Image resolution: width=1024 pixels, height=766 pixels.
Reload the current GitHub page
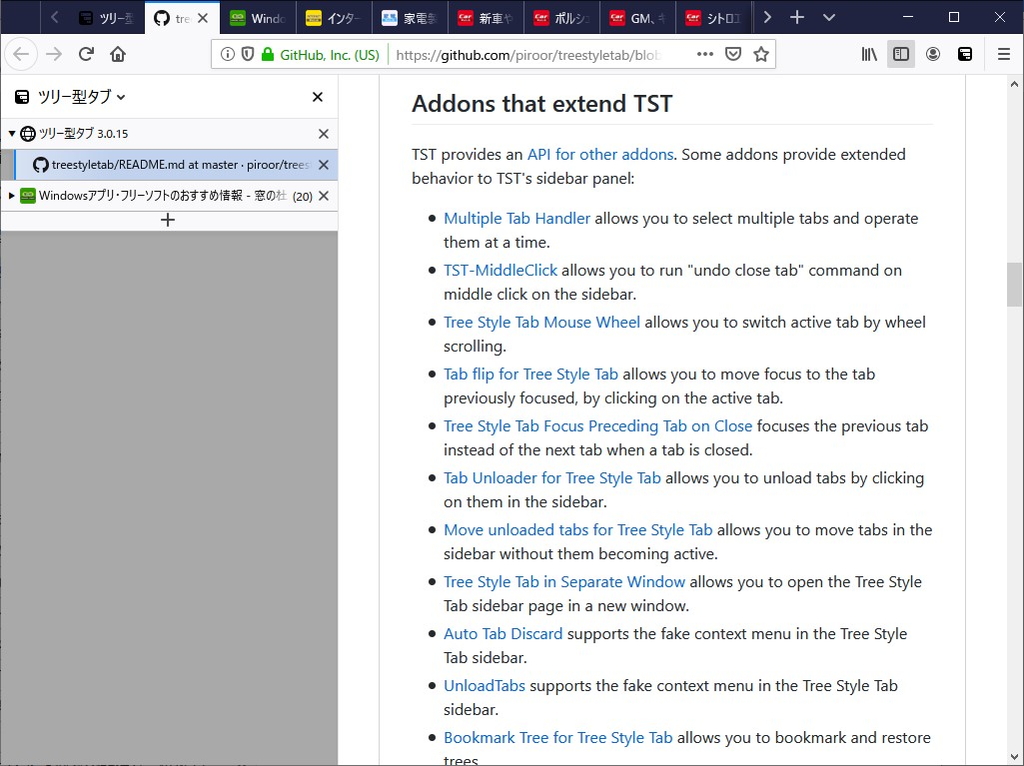pos(86,54)
